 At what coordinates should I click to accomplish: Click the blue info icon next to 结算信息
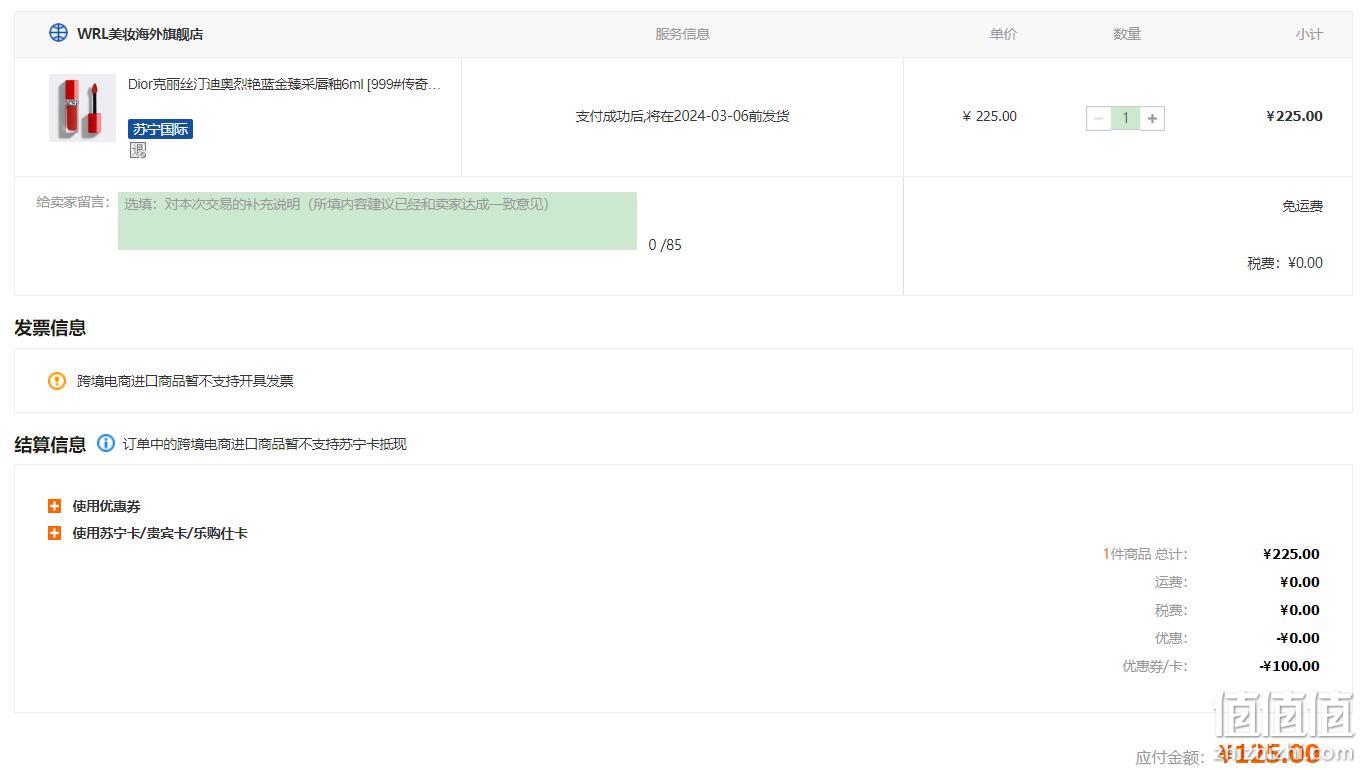point(106,443)
